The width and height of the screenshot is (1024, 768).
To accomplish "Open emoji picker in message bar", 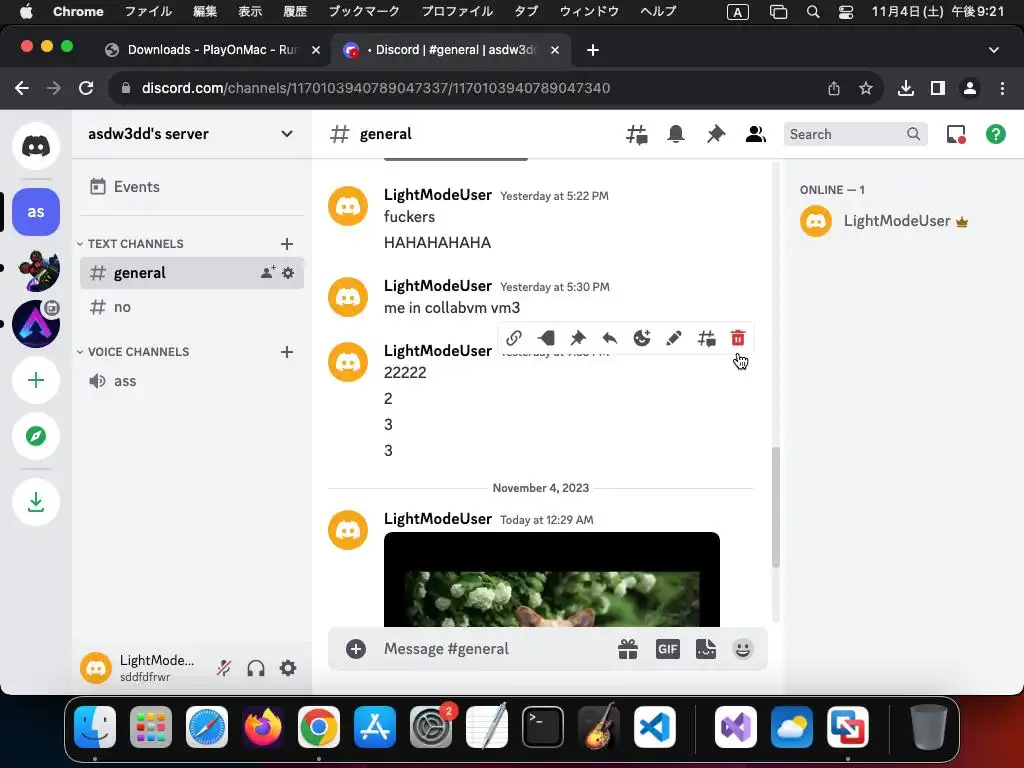I will click(x=743, y=648).
